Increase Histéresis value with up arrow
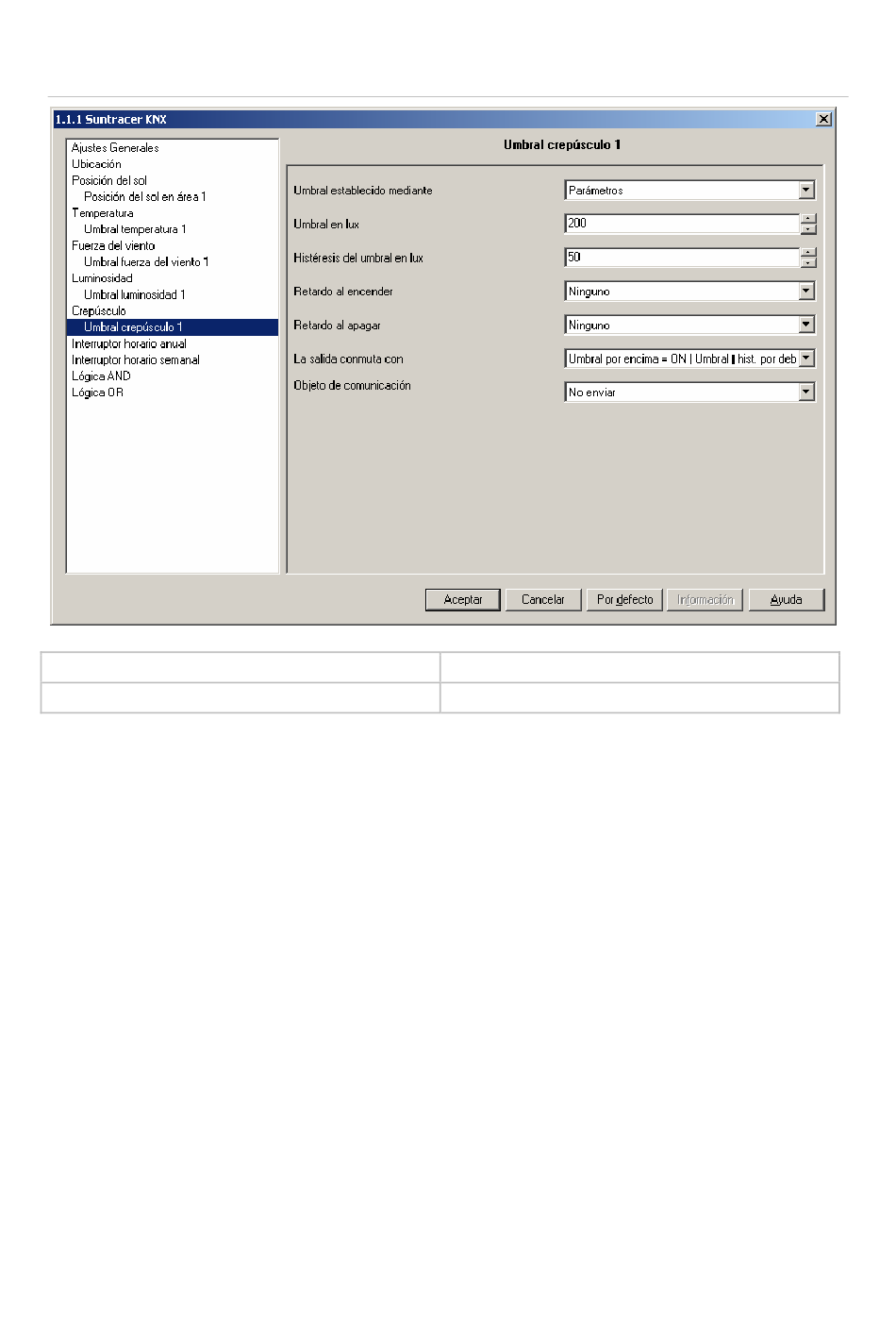 pos(808,253)
